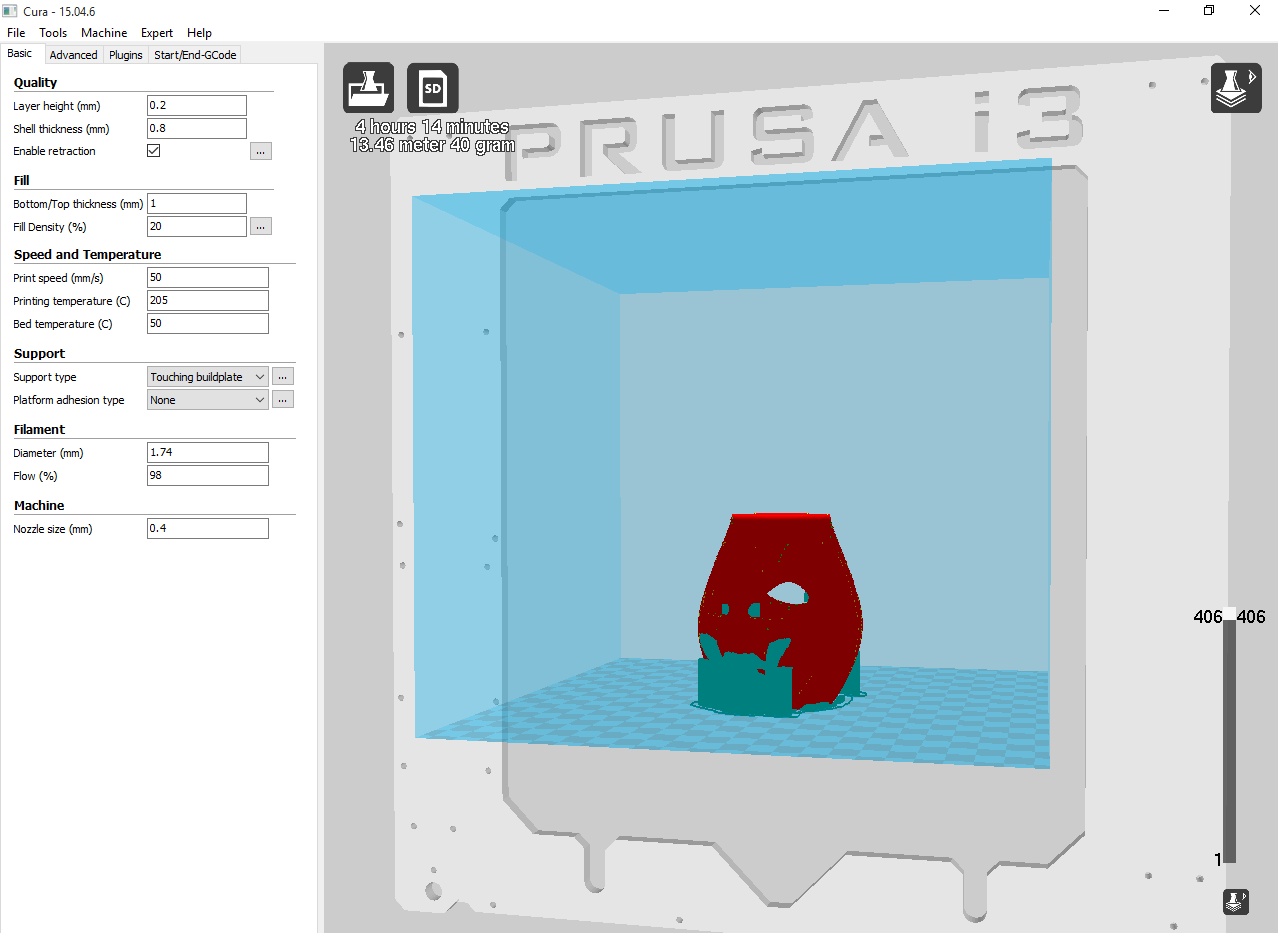This screenshot has width=1278, height=933.
Task: Toggle the Enable retraction checkbox
Action: pyautogui.click(x=154, y=151)
